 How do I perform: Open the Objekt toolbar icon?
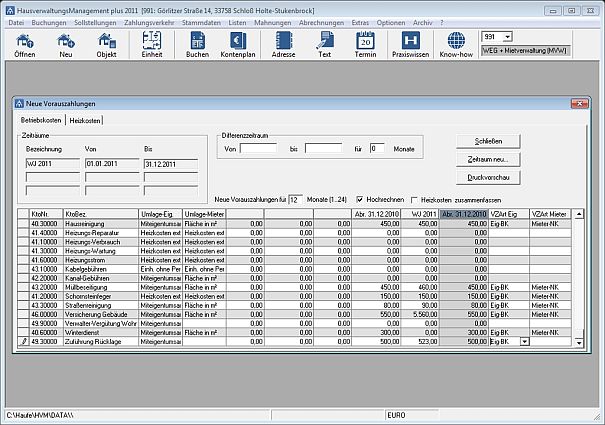coord(106,45)
